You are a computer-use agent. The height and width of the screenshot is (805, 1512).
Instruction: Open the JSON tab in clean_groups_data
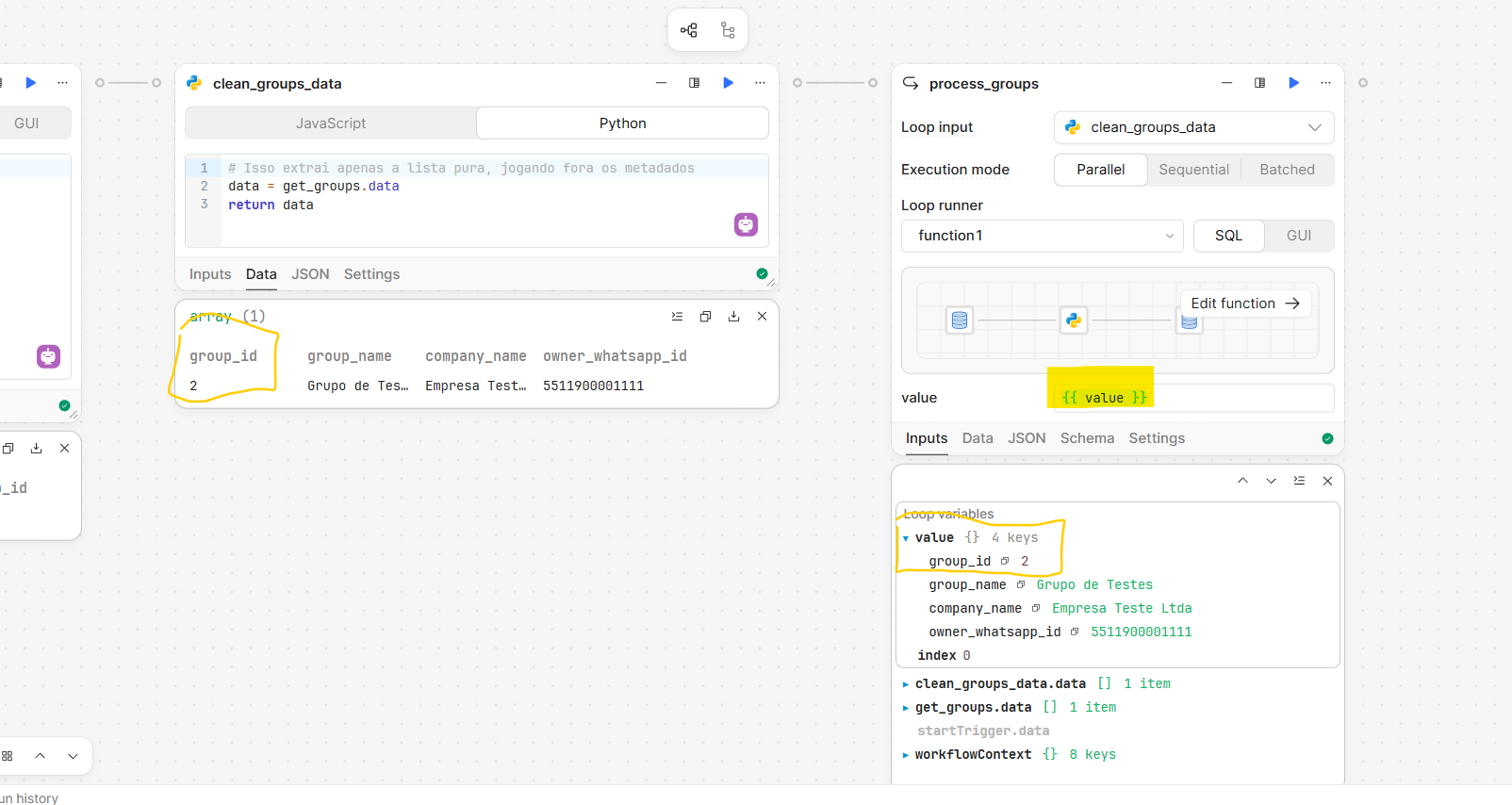pyautogui.click(x=310, y=274)
